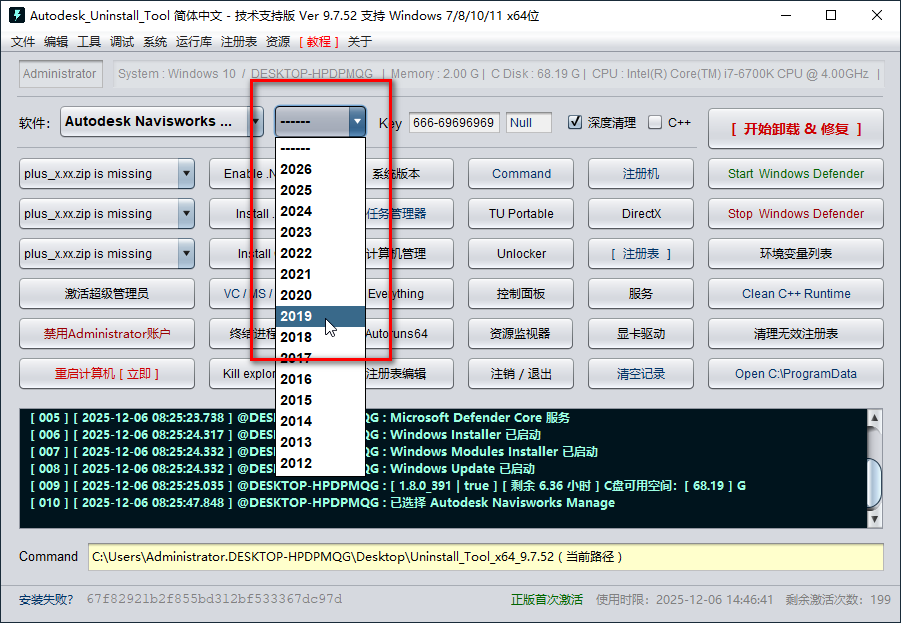
Task: Uncheck the 深度清理 checkbox
Action: tap(575, 122)
